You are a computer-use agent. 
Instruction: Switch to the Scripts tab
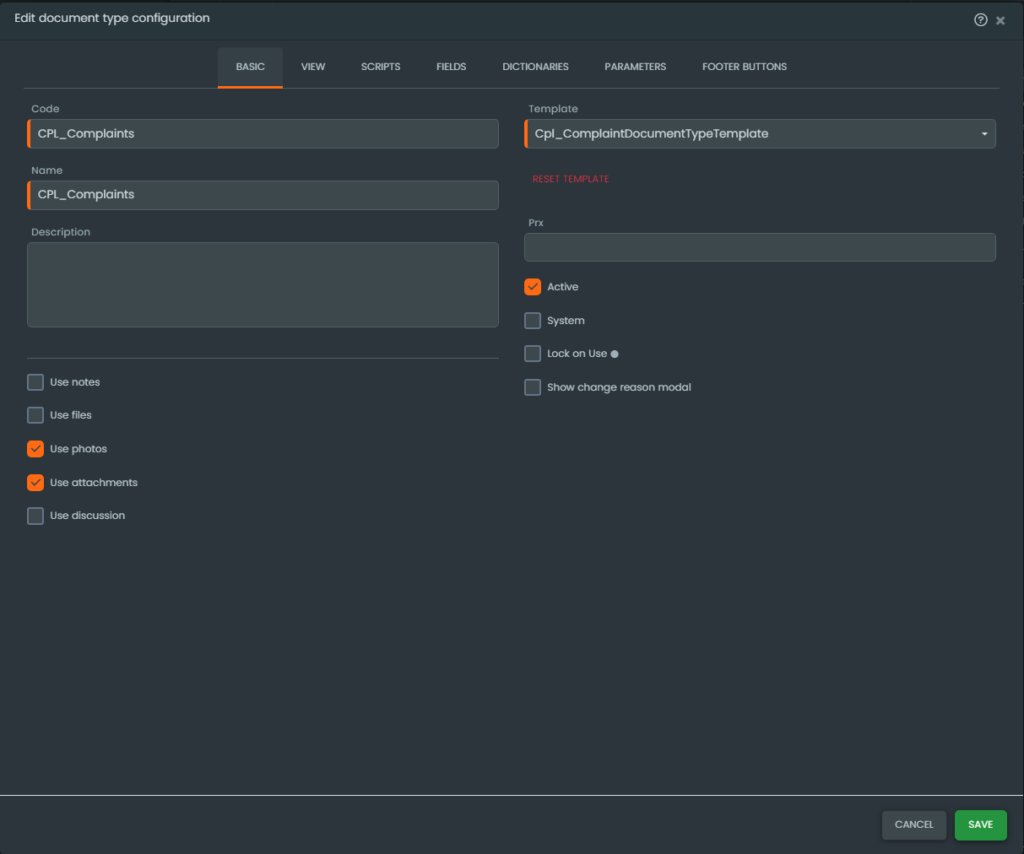pyautogui.click(x=380, y=67)
